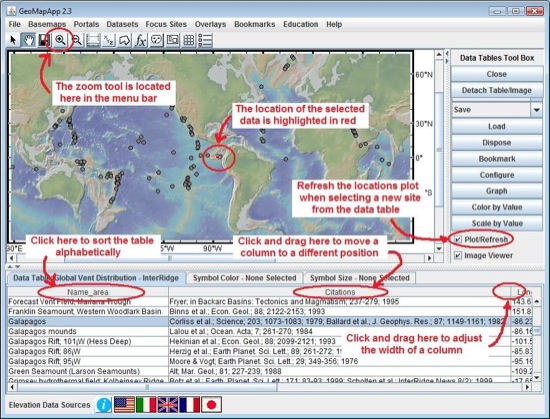
Task: Select the Galapagos mounds table row
Action: 269,331
